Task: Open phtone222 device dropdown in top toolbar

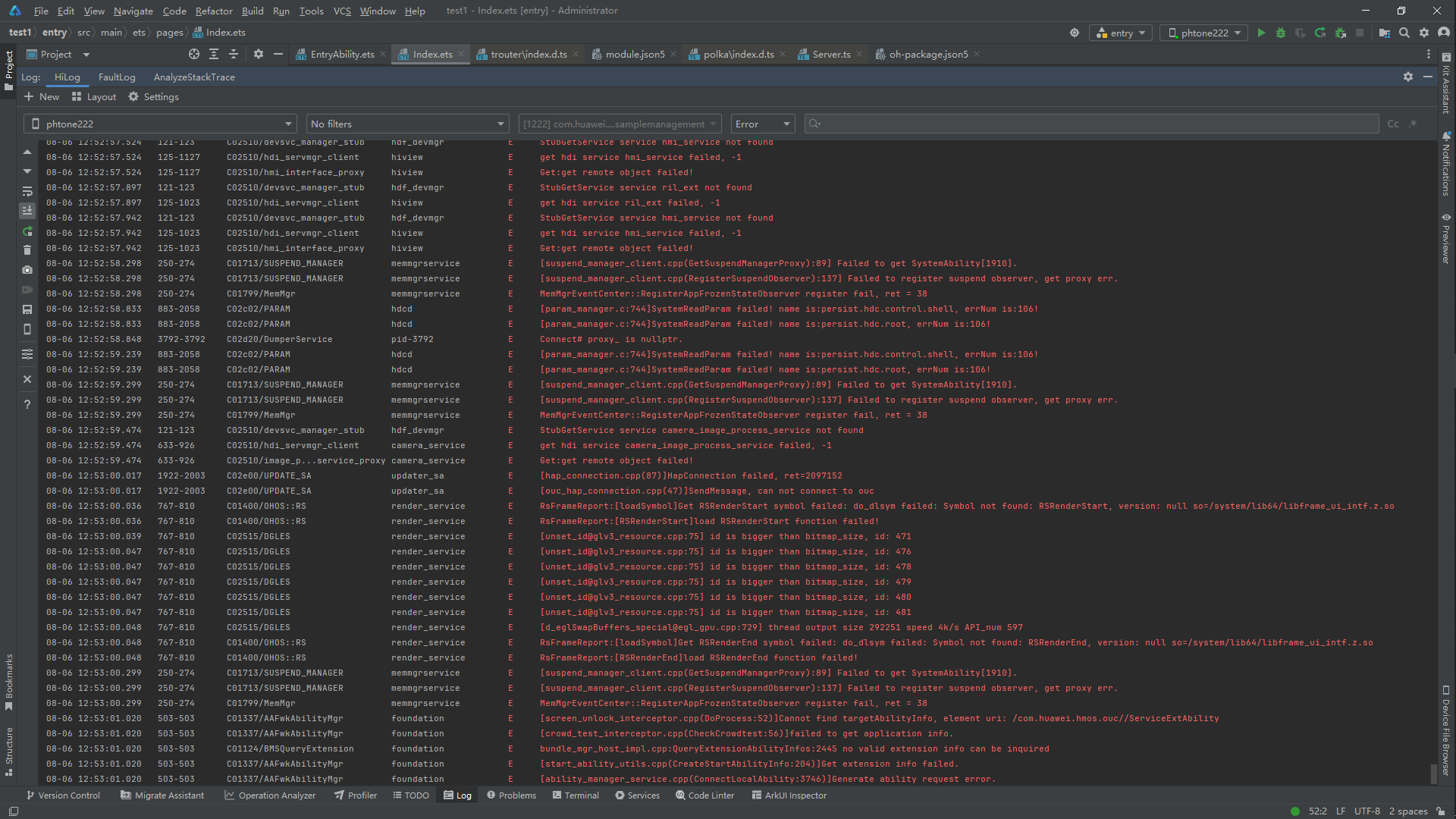Action: point(1204,33)
